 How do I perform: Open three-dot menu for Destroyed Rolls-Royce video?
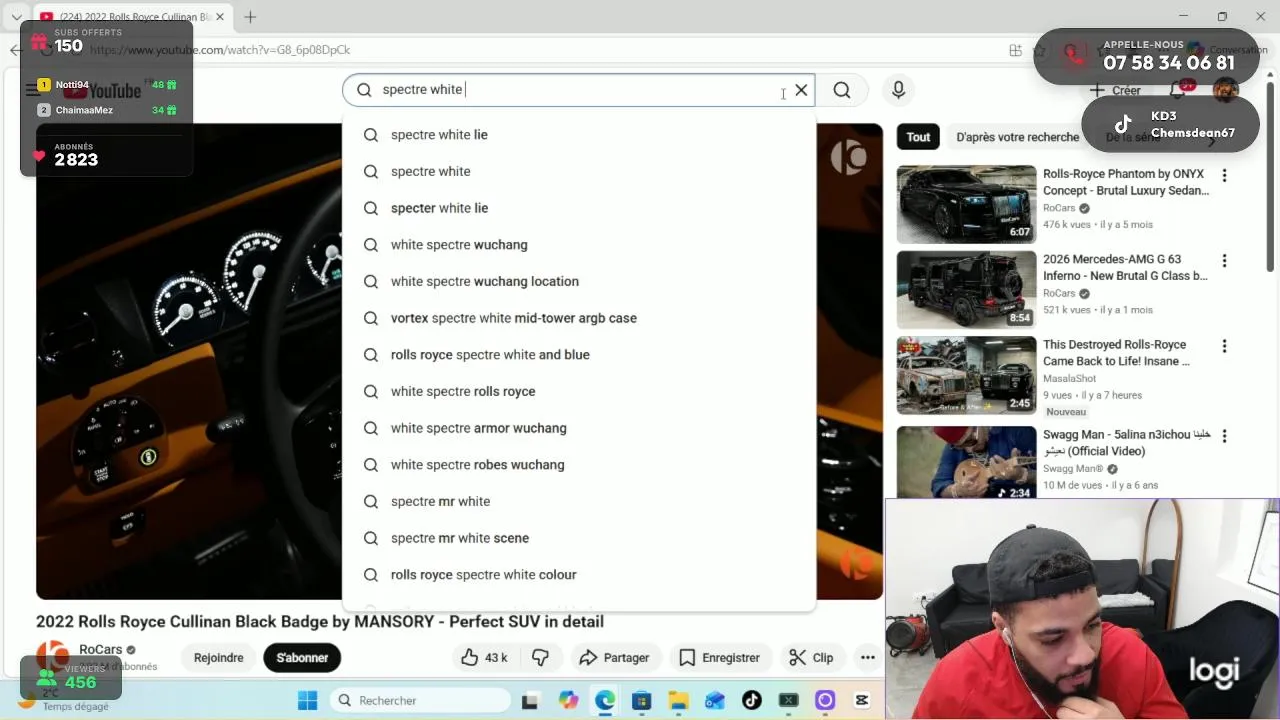coord(1224,346)
